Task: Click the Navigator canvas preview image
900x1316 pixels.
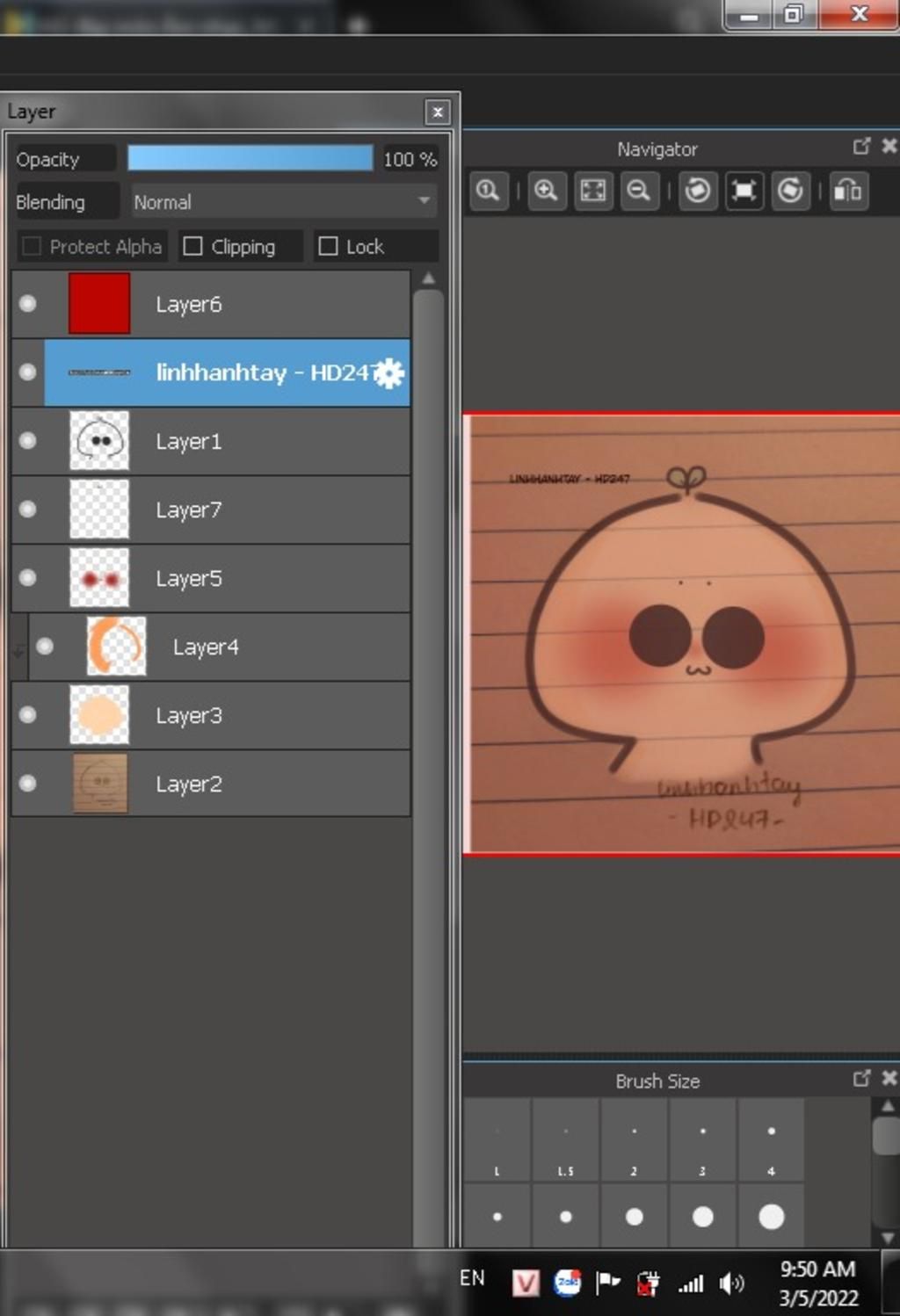Action: pyautogui.click(x=682, y=633)
